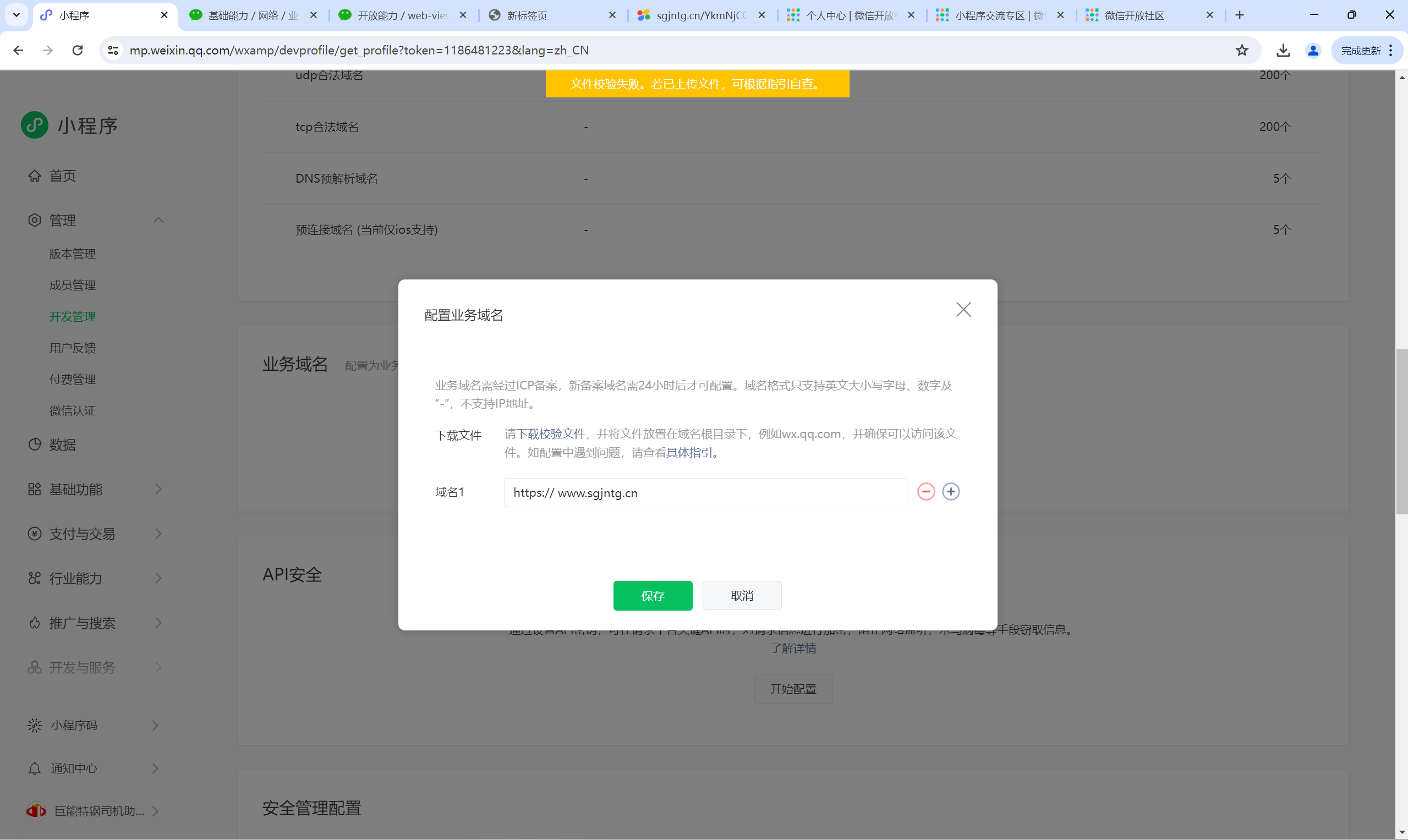Open Chrome downloads icon
This screenshot has height=840, width=1408.
point(1283,51)
